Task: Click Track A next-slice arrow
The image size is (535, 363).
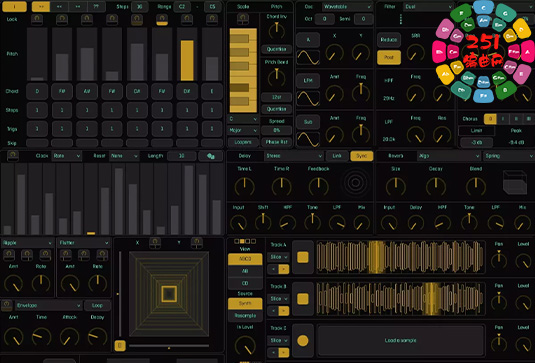Action: (x=284, y=269)
